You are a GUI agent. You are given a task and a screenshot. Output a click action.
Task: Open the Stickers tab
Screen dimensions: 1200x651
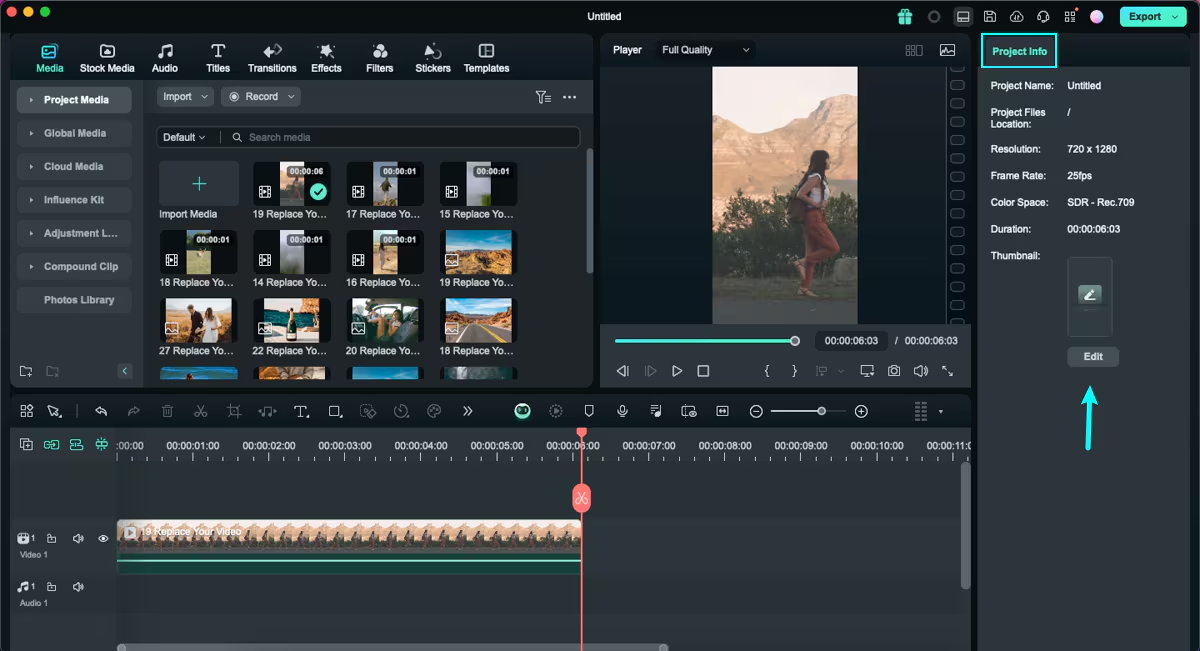coord(433,58)
